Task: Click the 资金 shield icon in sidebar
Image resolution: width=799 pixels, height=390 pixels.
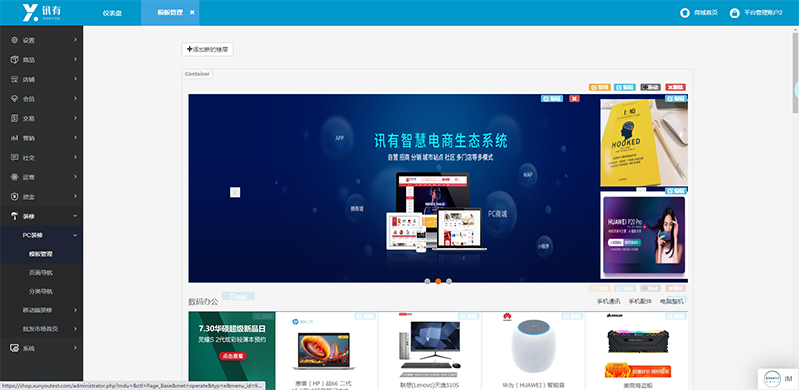Action: coord(14,196)
